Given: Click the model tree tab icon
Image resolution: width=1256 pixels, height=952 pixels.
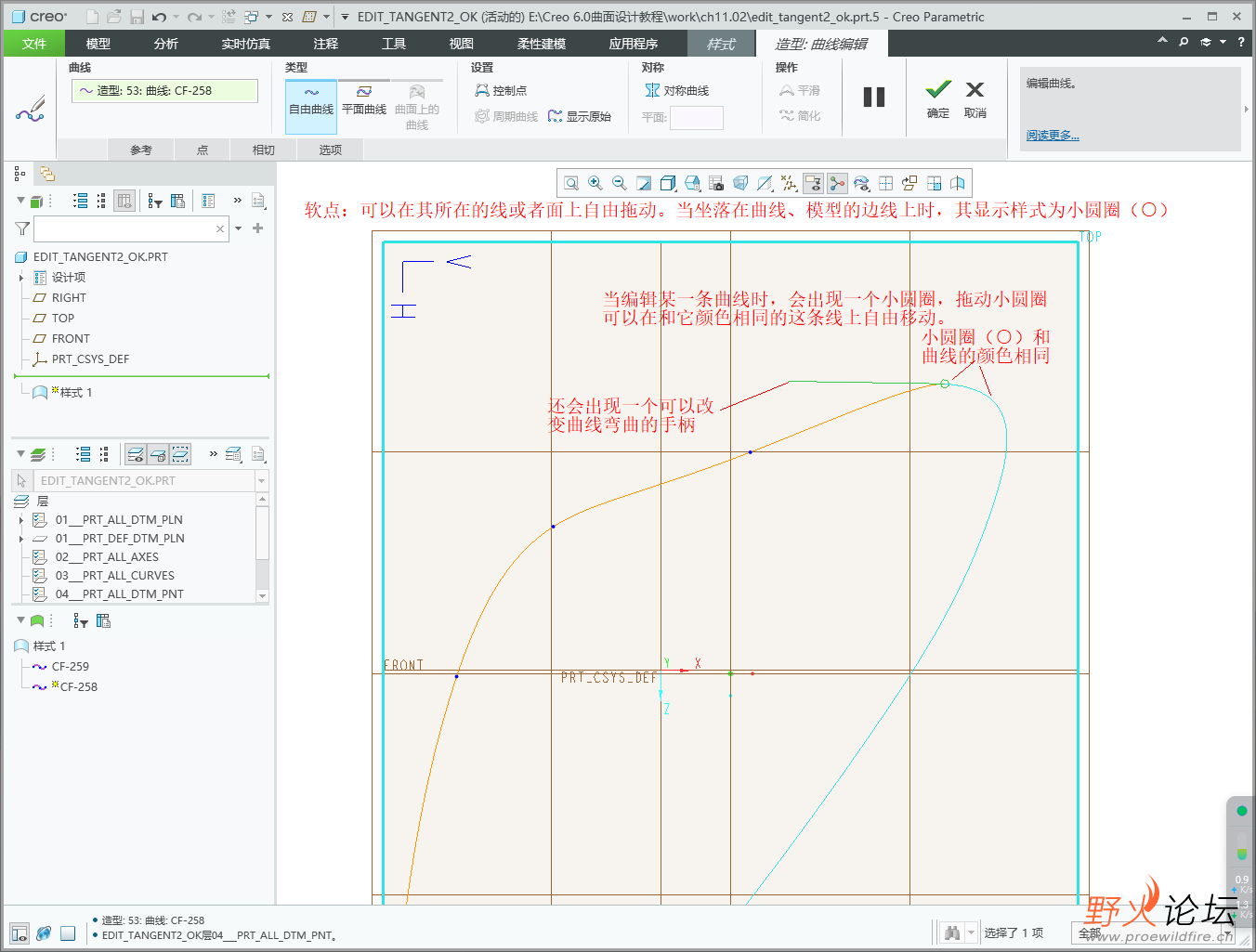Looking at the screenshot, I should click(20, 174).
